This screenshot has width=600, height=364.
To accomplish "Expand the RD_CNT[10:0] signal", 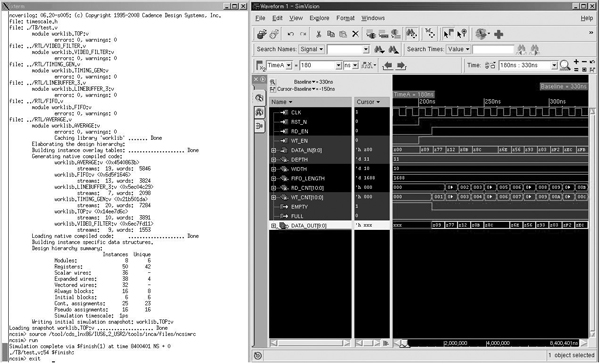I will (x=274, y=188).
